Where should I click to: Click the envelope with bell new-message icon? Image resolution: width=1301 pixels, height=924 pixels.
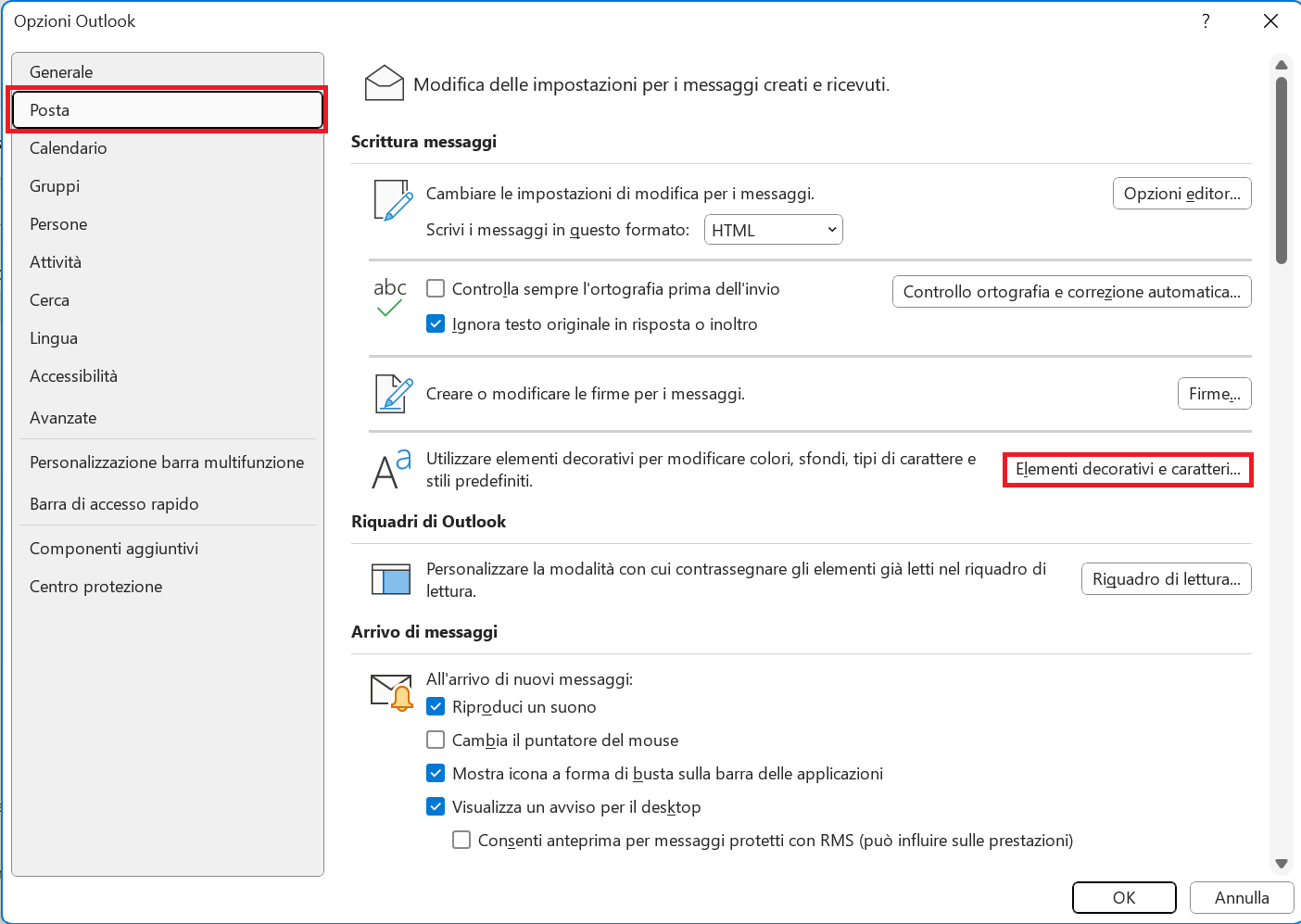391,692
